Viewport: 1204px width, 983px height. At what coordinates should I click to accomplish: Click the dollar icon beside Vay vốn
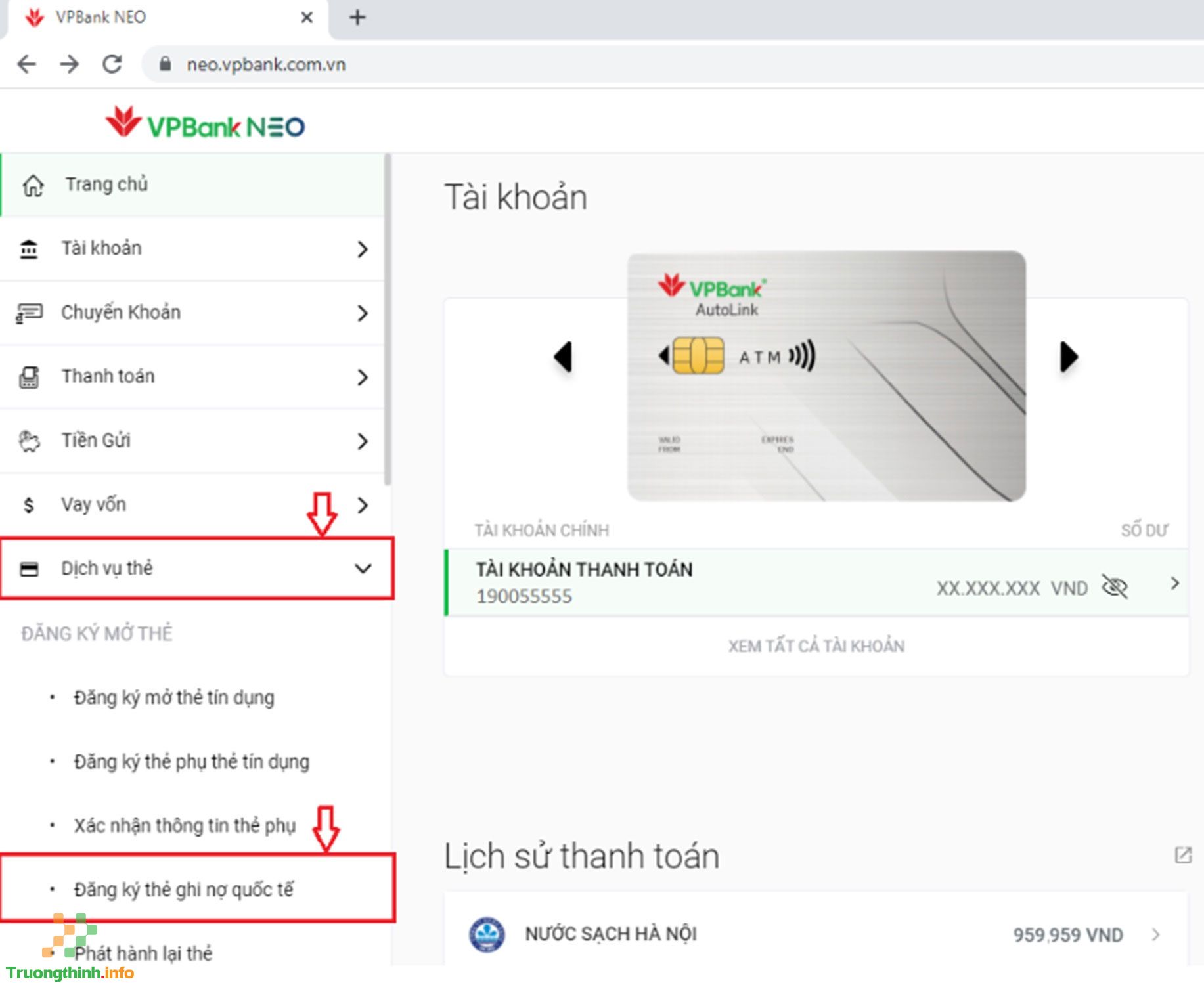(28, 505)
